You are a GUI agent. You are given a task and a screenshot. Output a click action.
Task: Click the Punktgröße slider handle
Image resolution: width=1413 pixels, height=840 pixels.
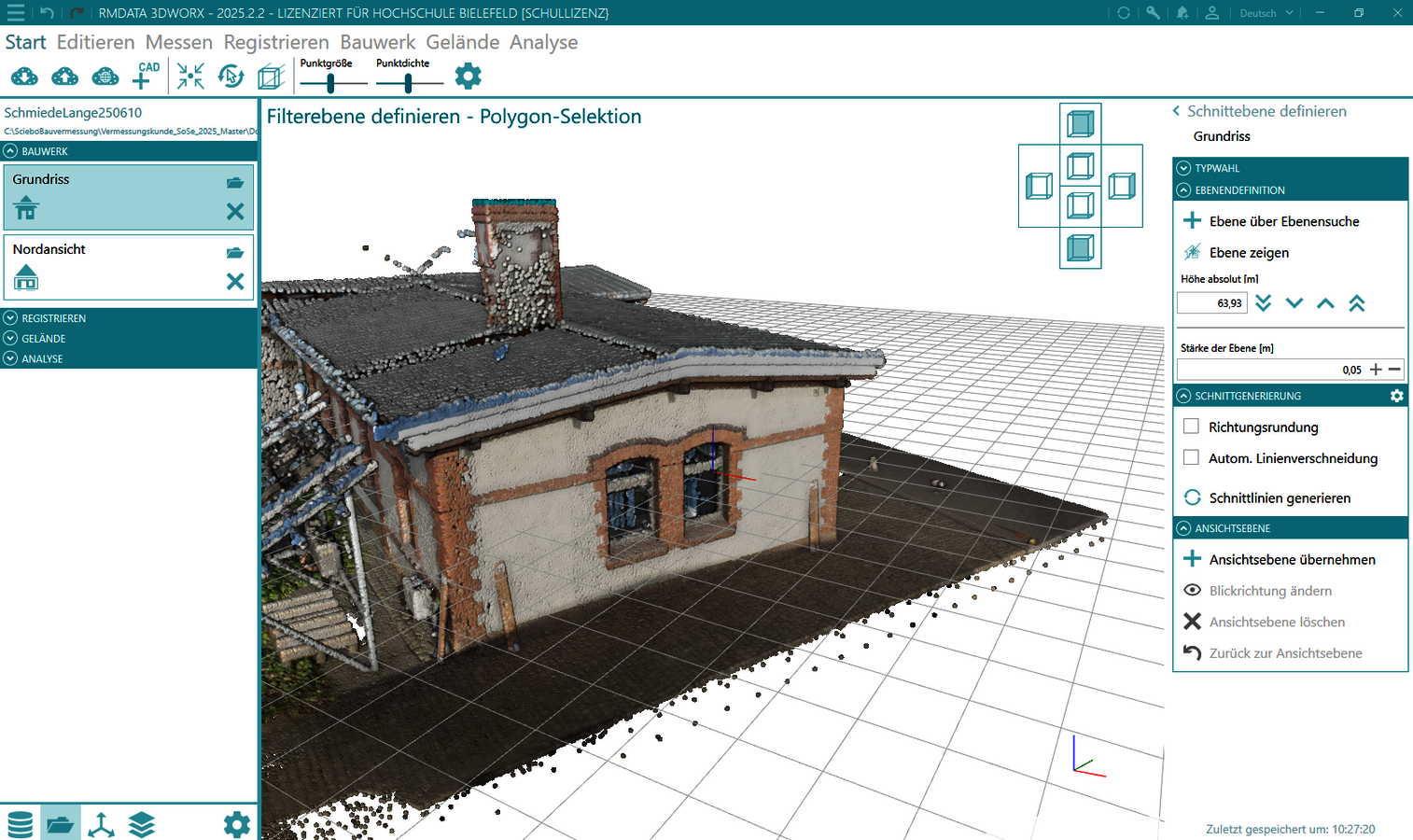click(330, 83)
